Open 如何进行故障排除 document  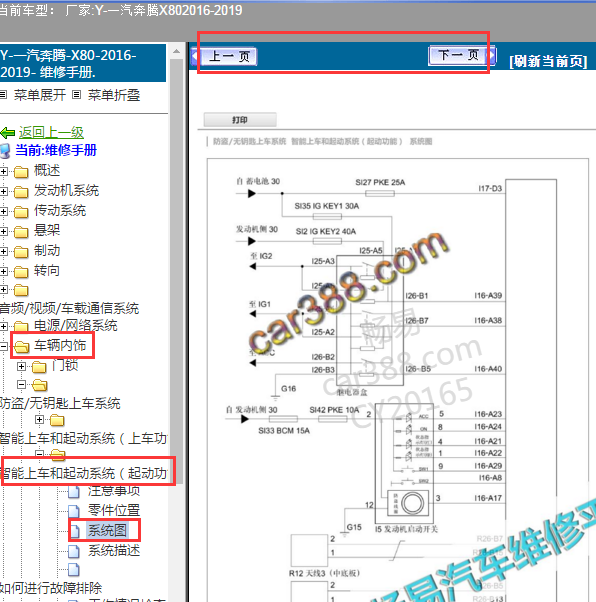(x=51, y=588)
